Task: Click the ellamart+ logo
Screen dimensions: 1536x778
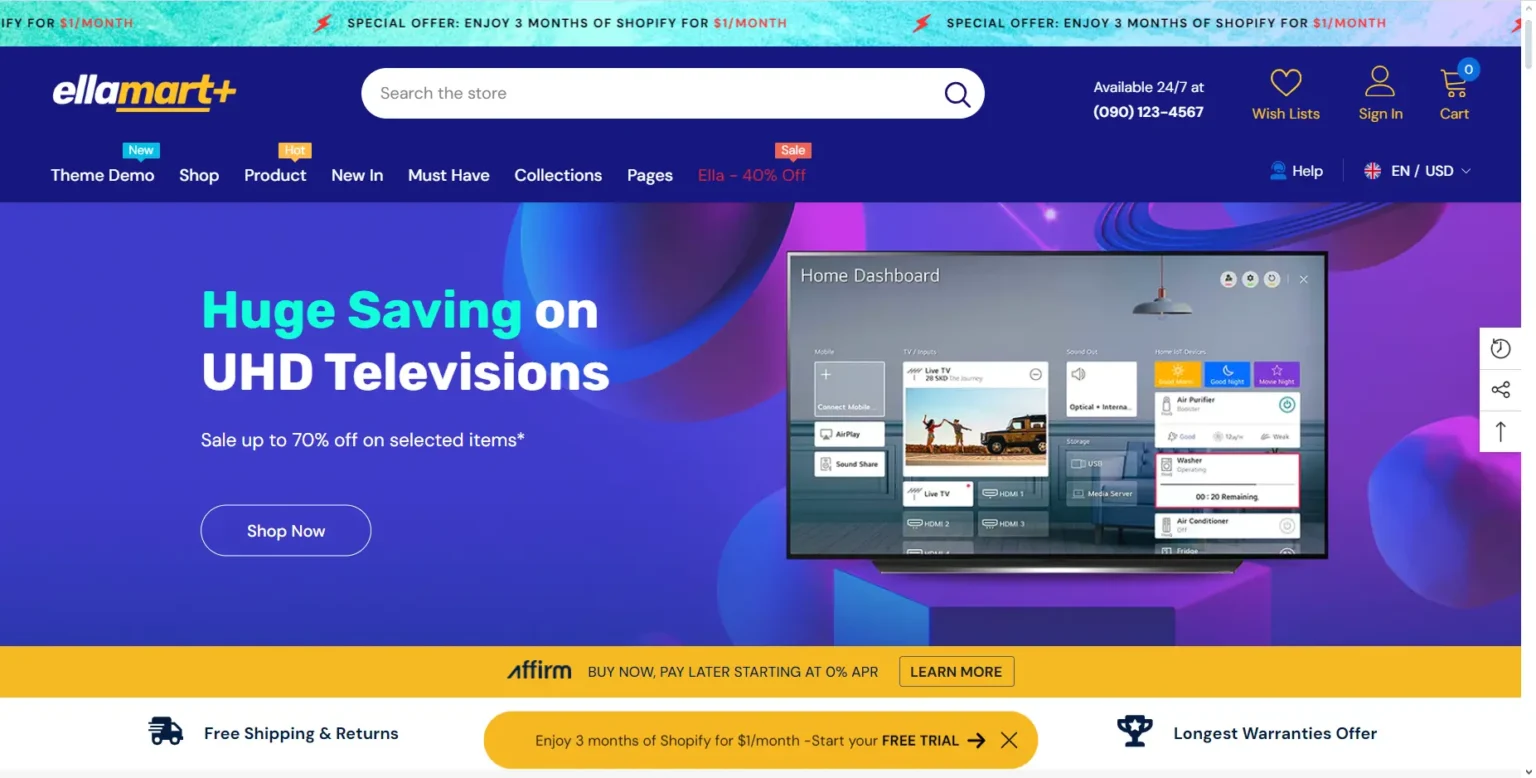Action: 144,92
